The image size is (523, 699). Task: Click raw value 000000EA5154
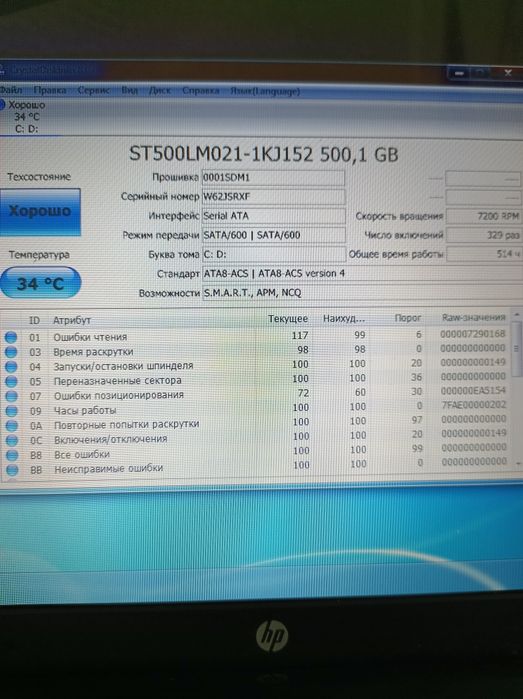[x=474, y=391]
